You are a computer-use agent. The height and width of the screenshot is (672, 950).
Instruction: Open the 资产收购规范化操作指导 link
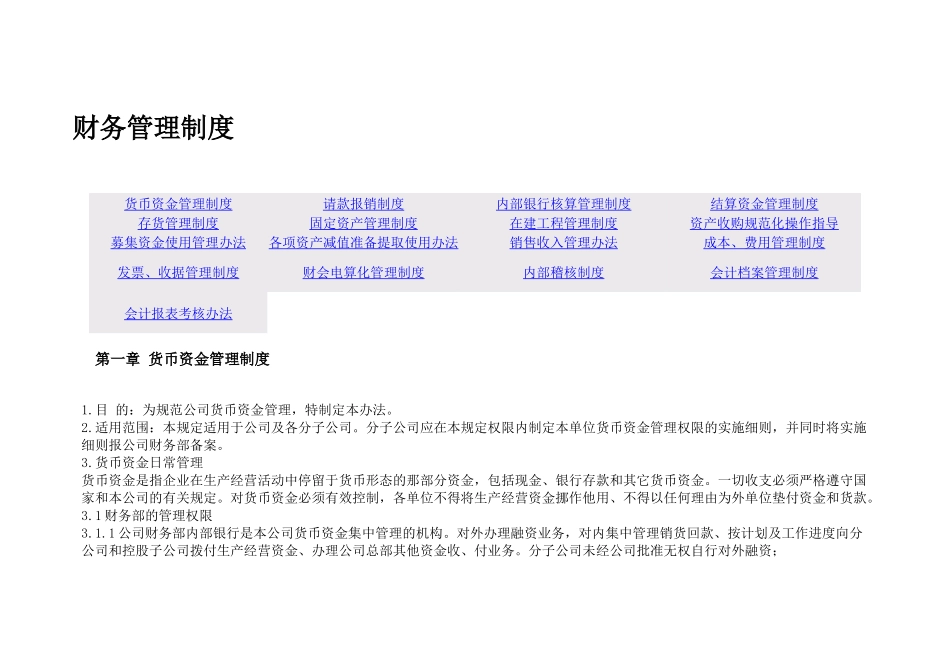[x=764, y=224]
